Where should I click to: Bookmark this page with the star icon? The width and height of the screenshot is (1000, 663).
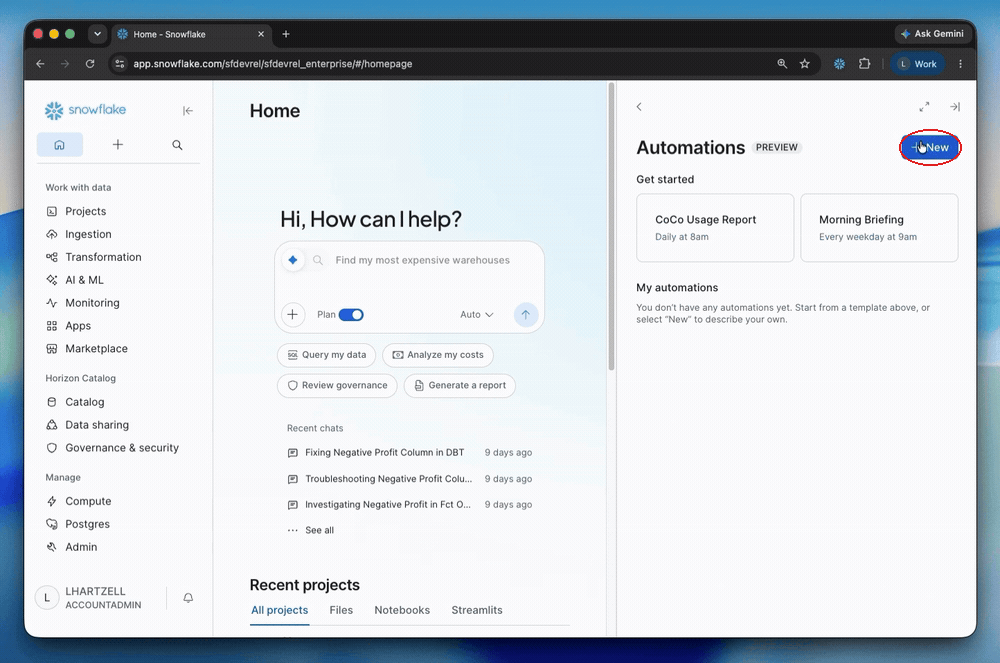point(805,64)
